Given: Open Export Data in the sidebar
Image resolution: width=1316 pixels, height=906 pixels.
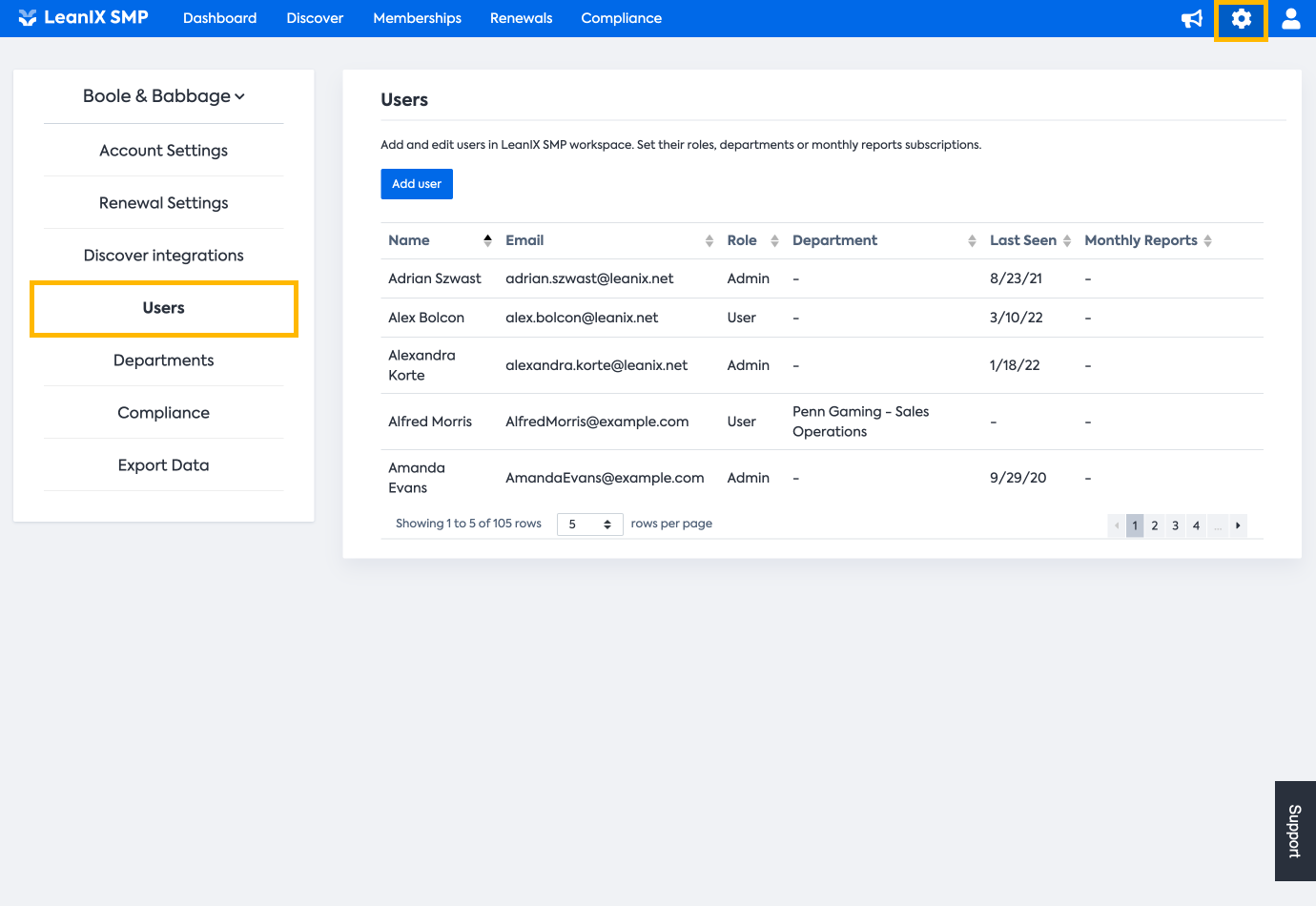Looking at the screenshot, I should 164,465.
